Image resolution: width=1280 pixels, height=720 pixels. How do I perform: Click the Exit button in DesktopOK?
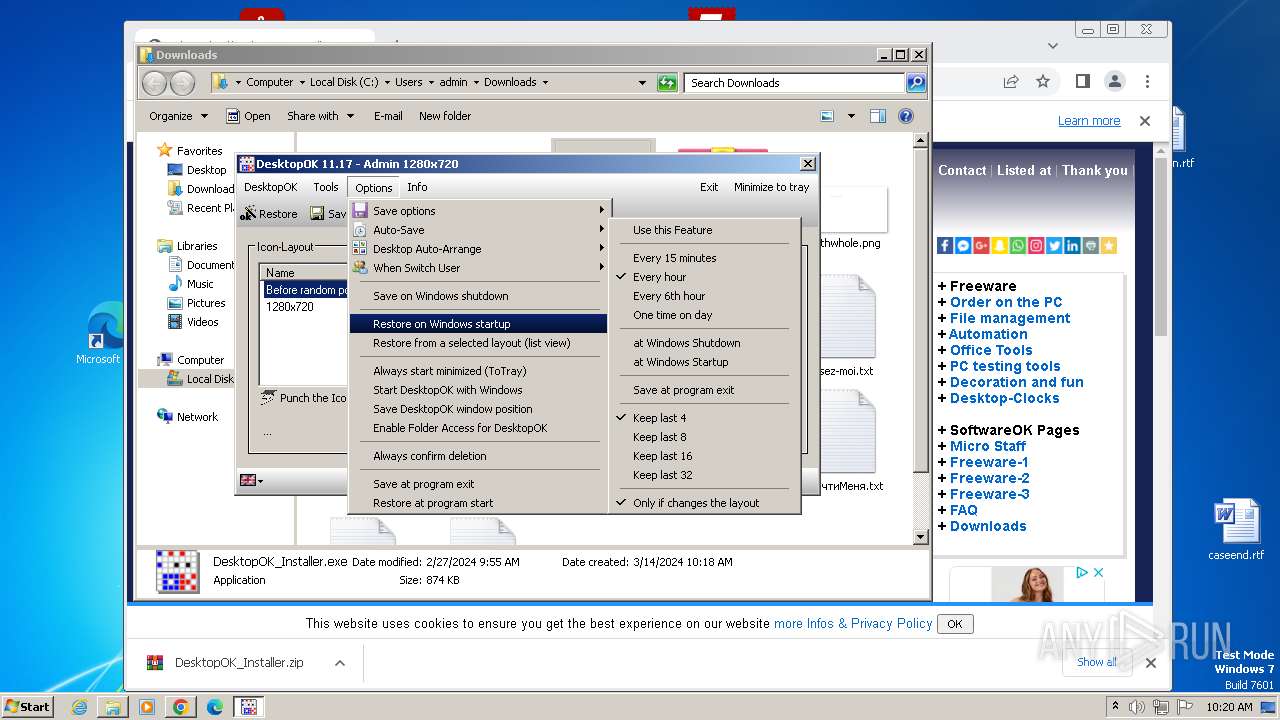[709, 187]
